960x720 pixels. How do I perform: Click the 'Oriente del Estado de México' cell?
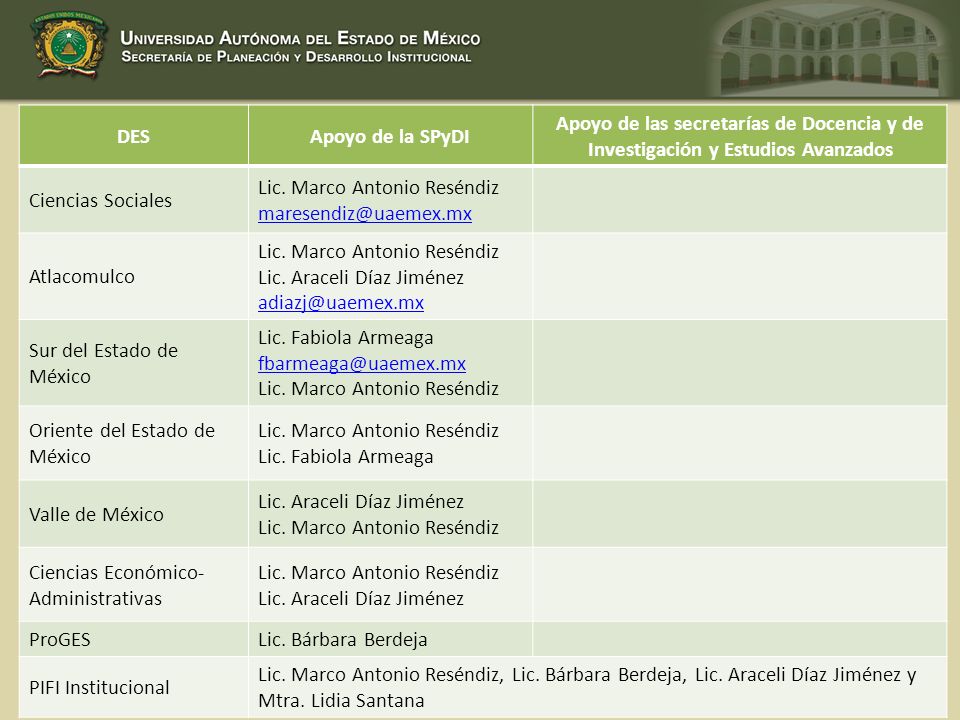click(x=133, y=443)
